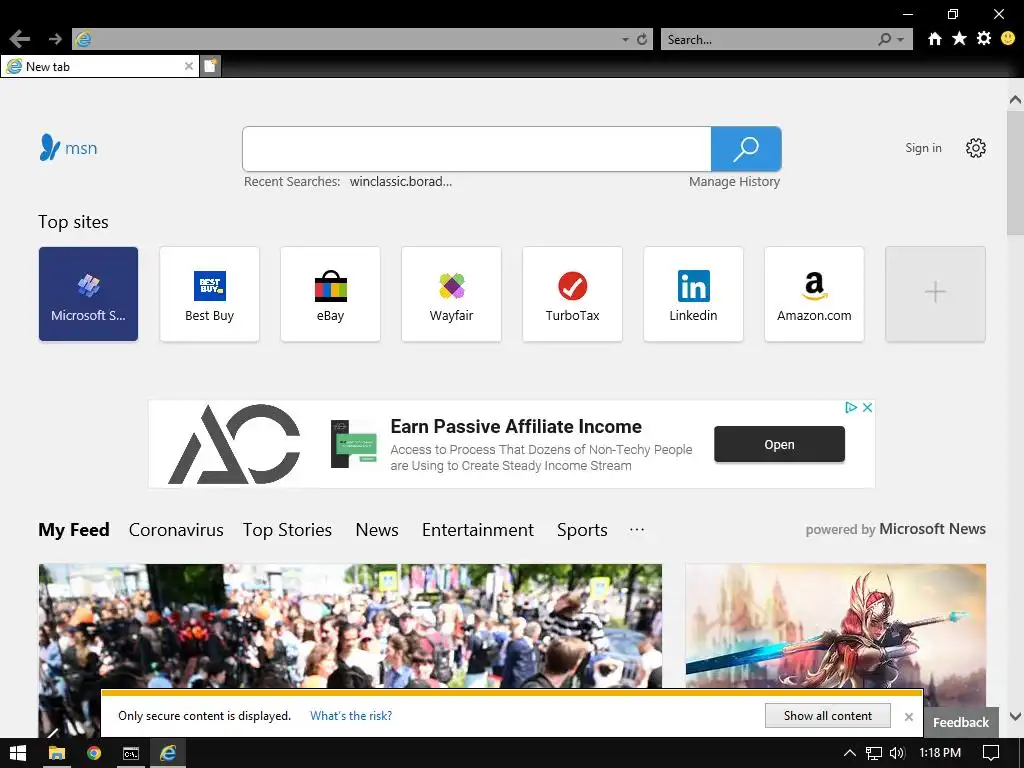This screenshot has width=1024, height=768.
Task: Click the Feedback button
Action: click(961, 722)
